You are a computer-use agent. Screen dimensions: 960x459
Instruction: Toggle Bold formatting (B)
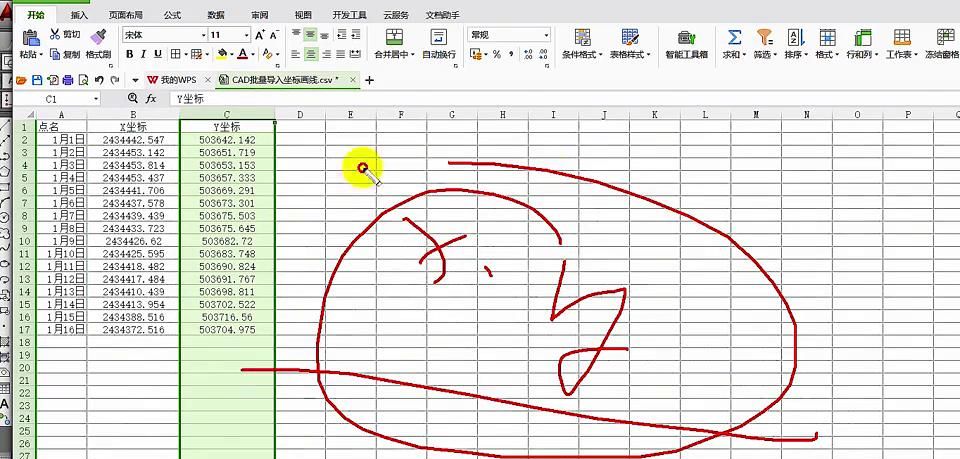(x=129, y=54)
